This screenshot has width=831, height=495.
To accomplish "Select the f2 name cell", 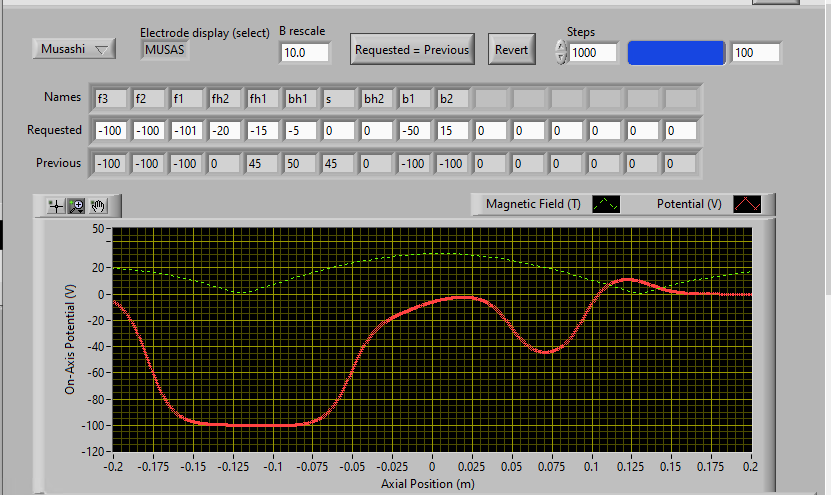I will (149, 99).
